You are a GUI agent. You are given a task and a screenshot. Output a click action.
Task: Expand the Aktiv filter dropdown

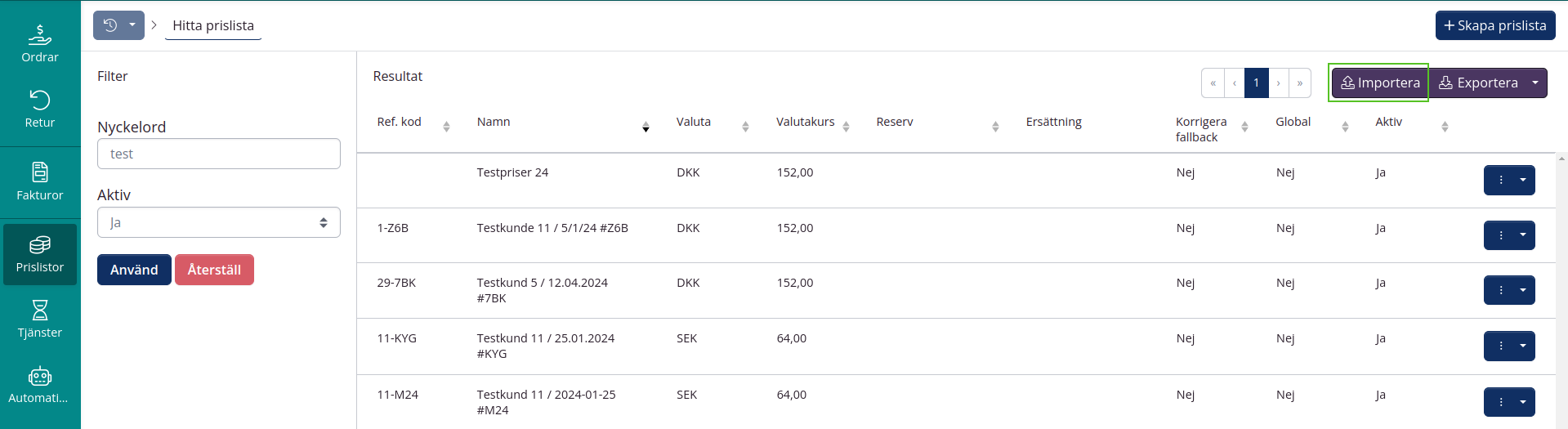tap(218, 222)
